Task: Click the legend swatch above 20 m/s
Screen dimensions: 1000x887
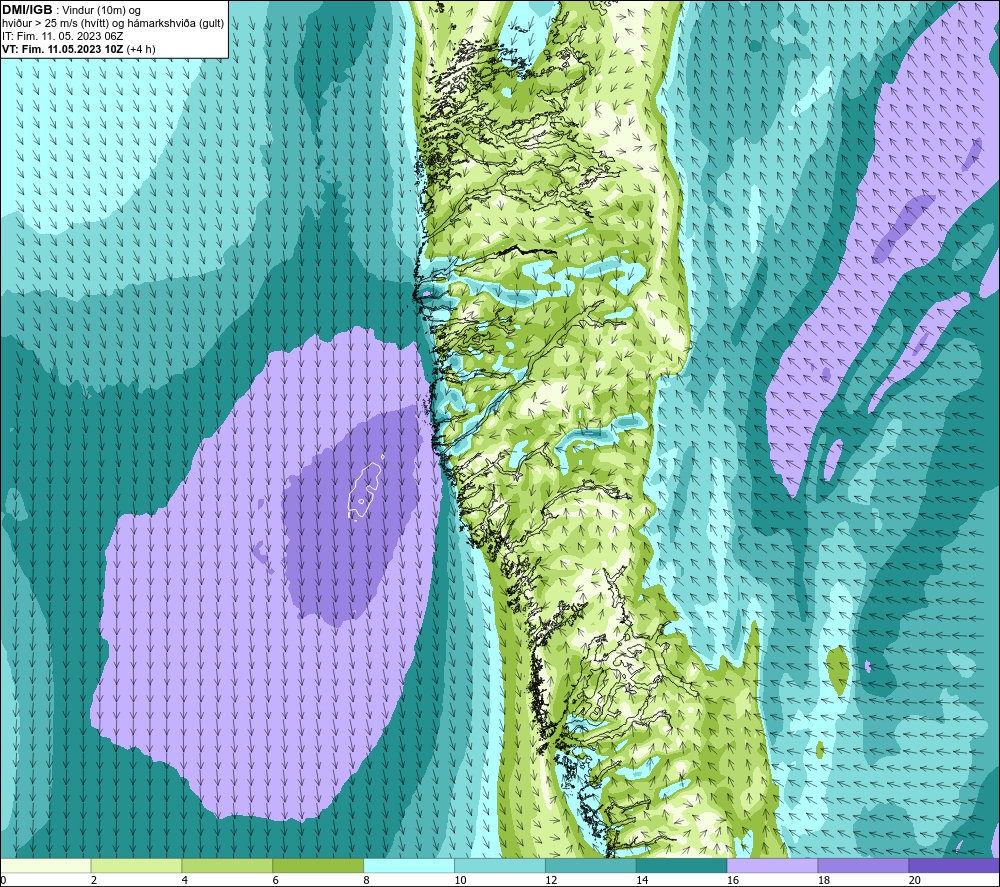Action: pos(954,865)
